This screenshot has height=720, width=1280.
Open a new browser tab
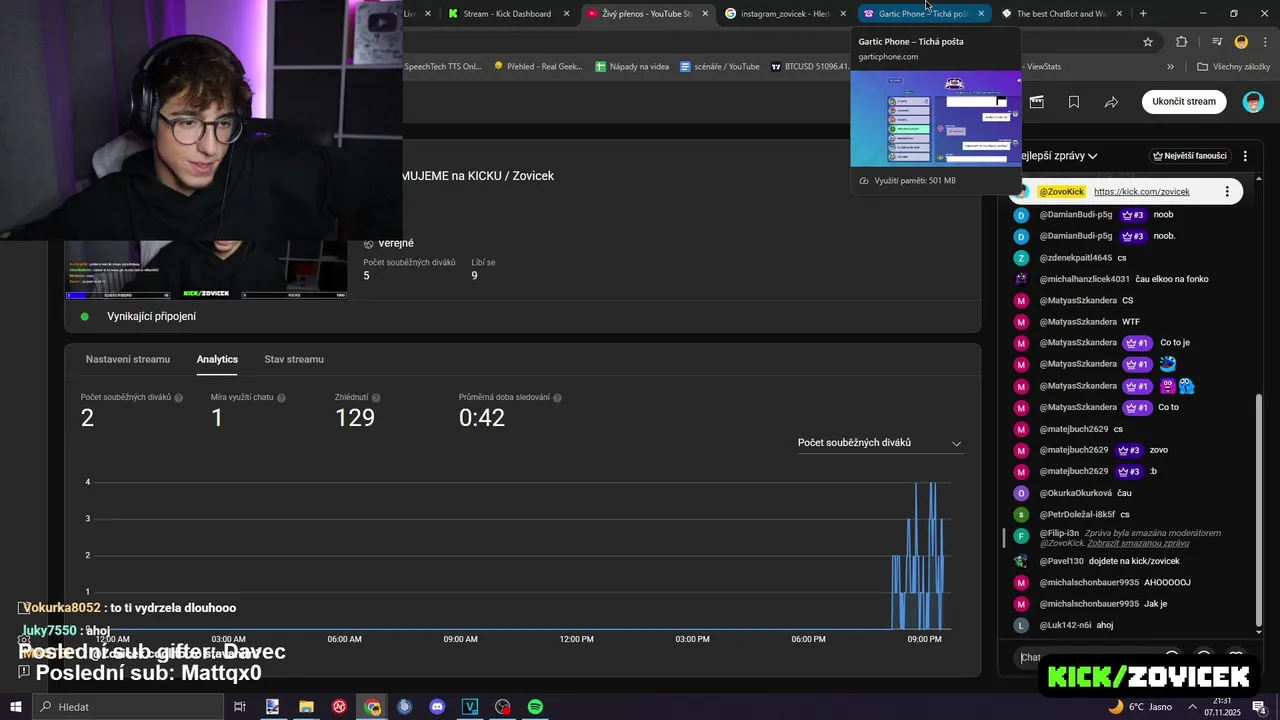coord(1143,13)
